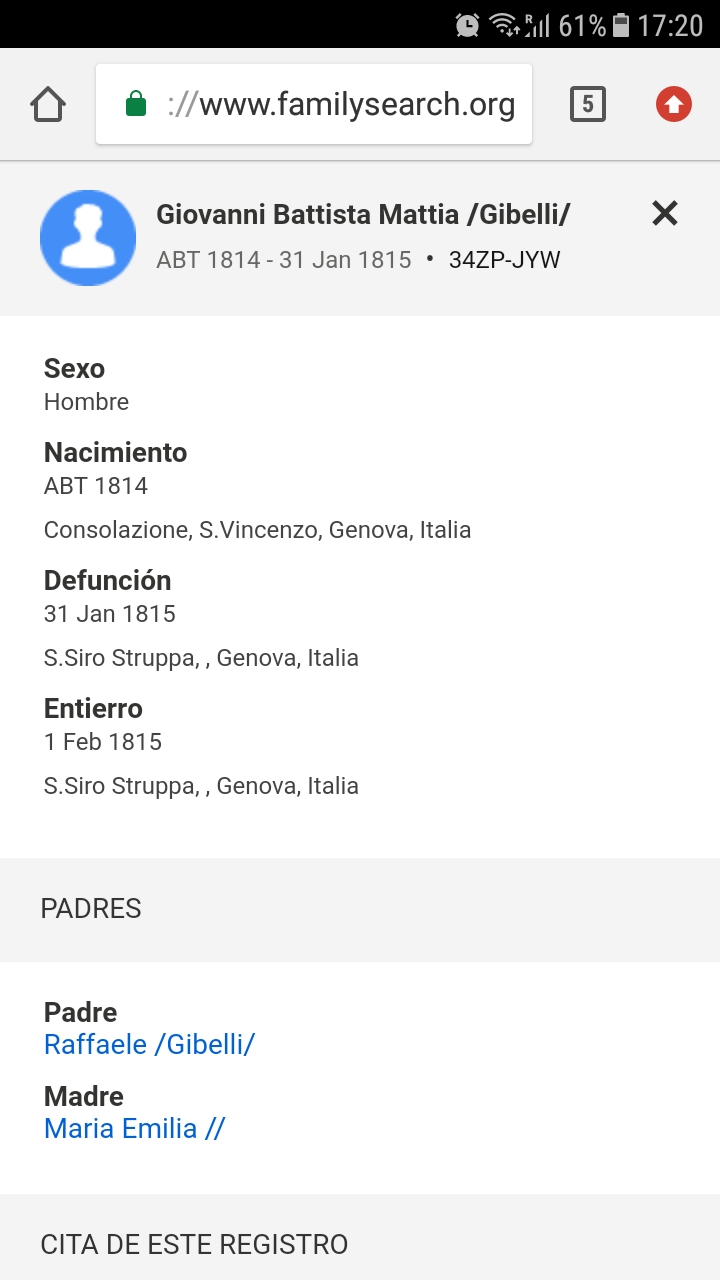Viewport: 720px width, 1280px height.
Task: Open the mother link Maria Emilia //
Action: pos(135,1128)
